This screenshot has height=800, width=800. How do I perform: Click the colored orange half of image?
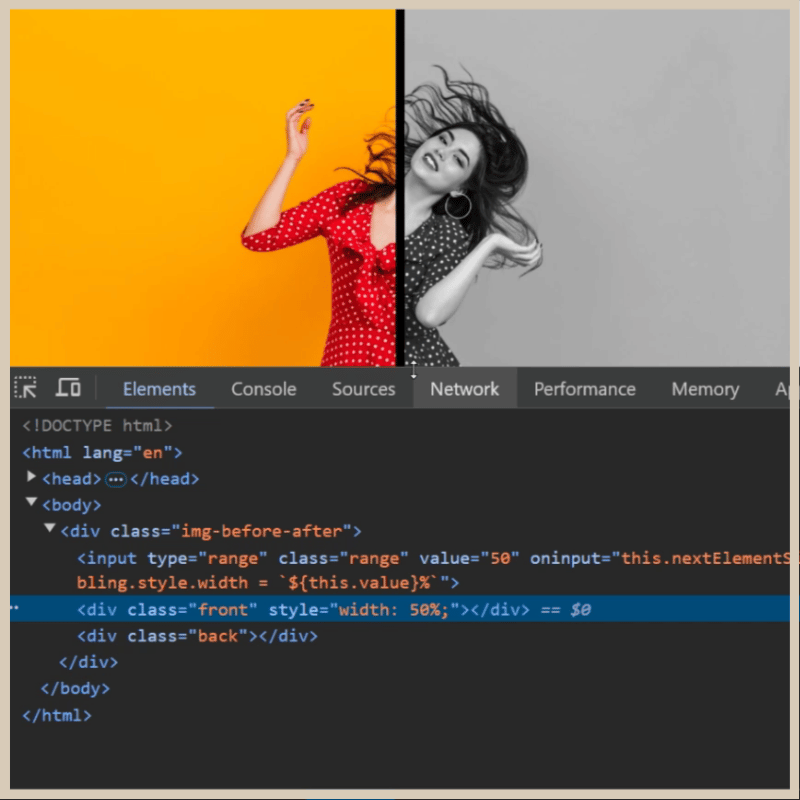pos(203,188)
